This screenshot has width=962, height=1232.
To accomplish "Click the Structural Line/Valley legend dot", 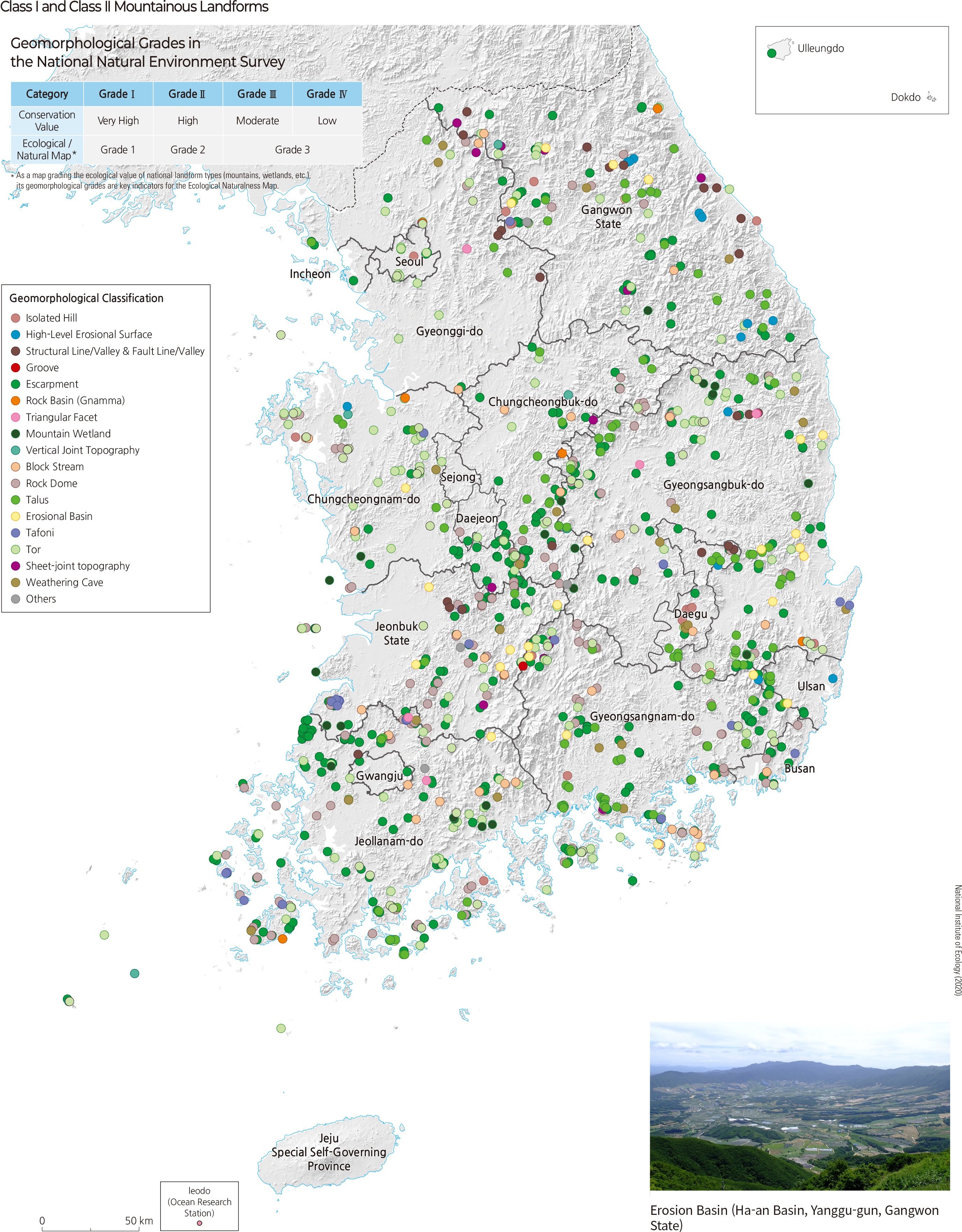I will [x=16, y=351].
